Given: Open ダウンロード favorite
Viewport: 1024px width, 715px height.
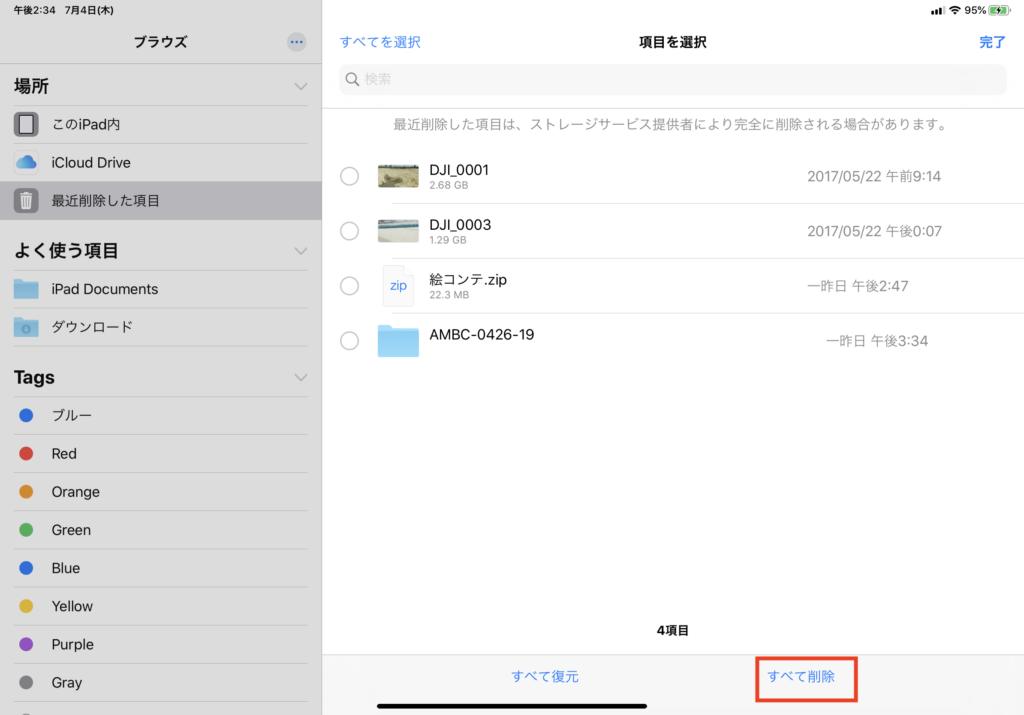Looking at the screenshot, I should pyautogui.click(x=161, y=326).
